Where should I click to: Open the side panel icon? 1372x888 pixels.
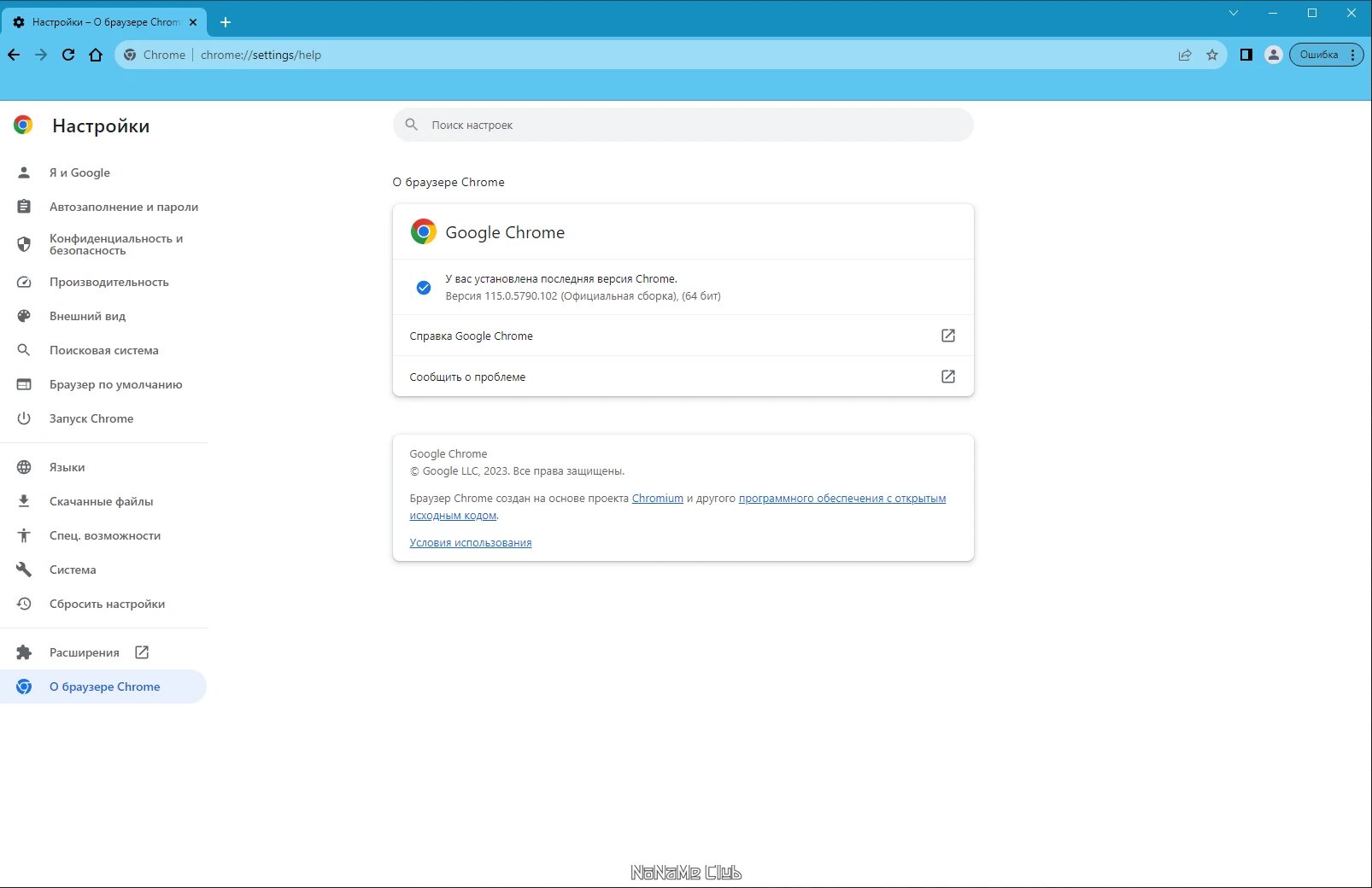1246,55
